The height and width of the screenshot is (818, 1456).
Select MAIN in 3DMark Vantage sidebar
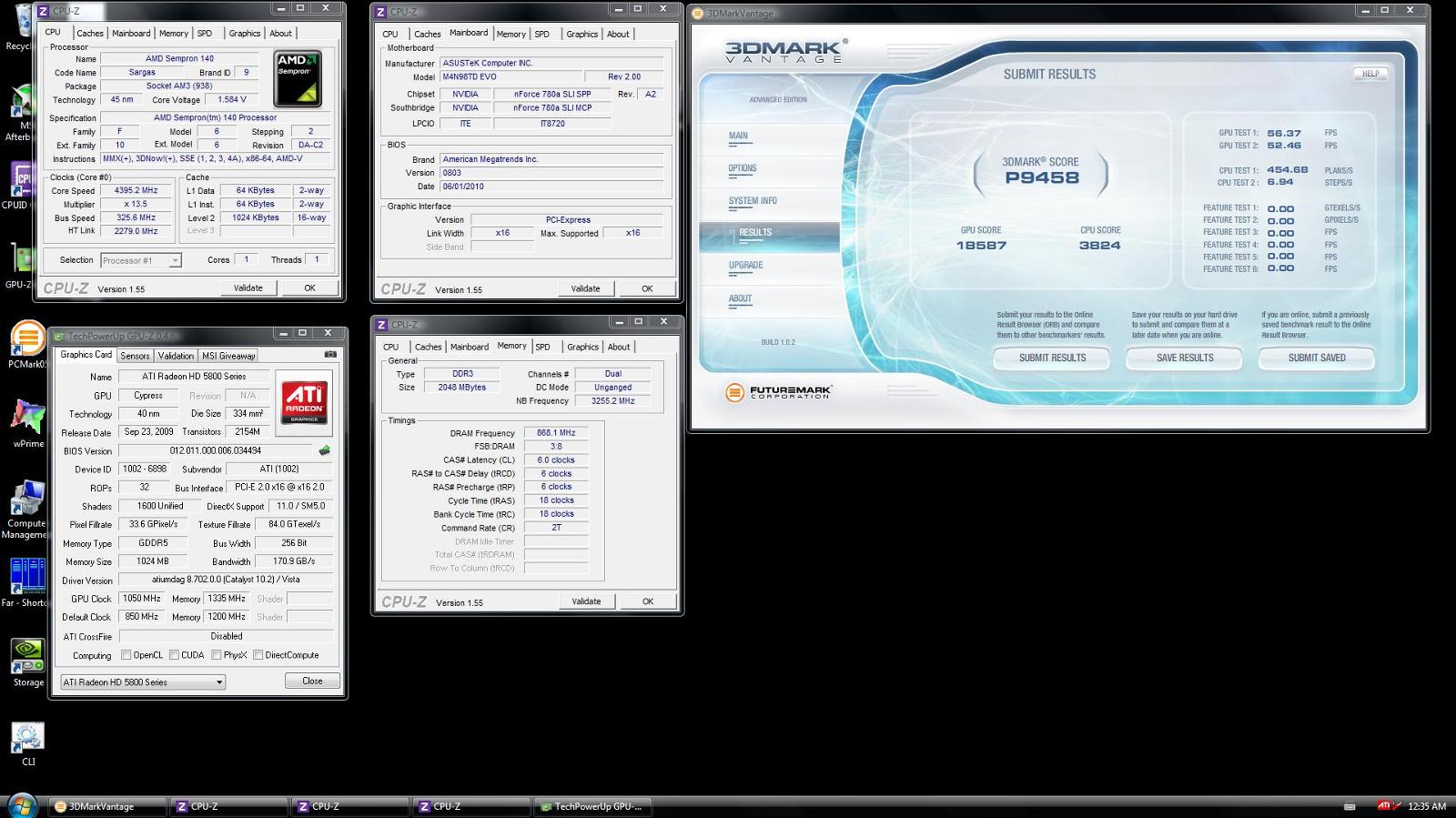738,136
